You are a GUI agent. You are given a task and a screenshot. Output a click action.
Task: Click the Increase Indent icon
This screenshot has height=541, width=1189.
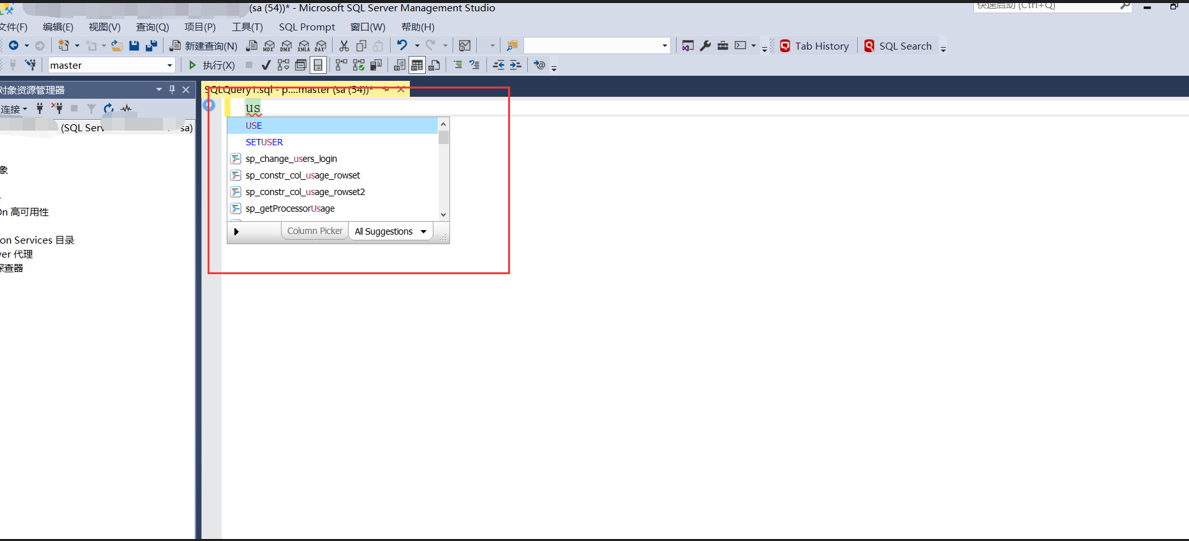pos(516,65)
